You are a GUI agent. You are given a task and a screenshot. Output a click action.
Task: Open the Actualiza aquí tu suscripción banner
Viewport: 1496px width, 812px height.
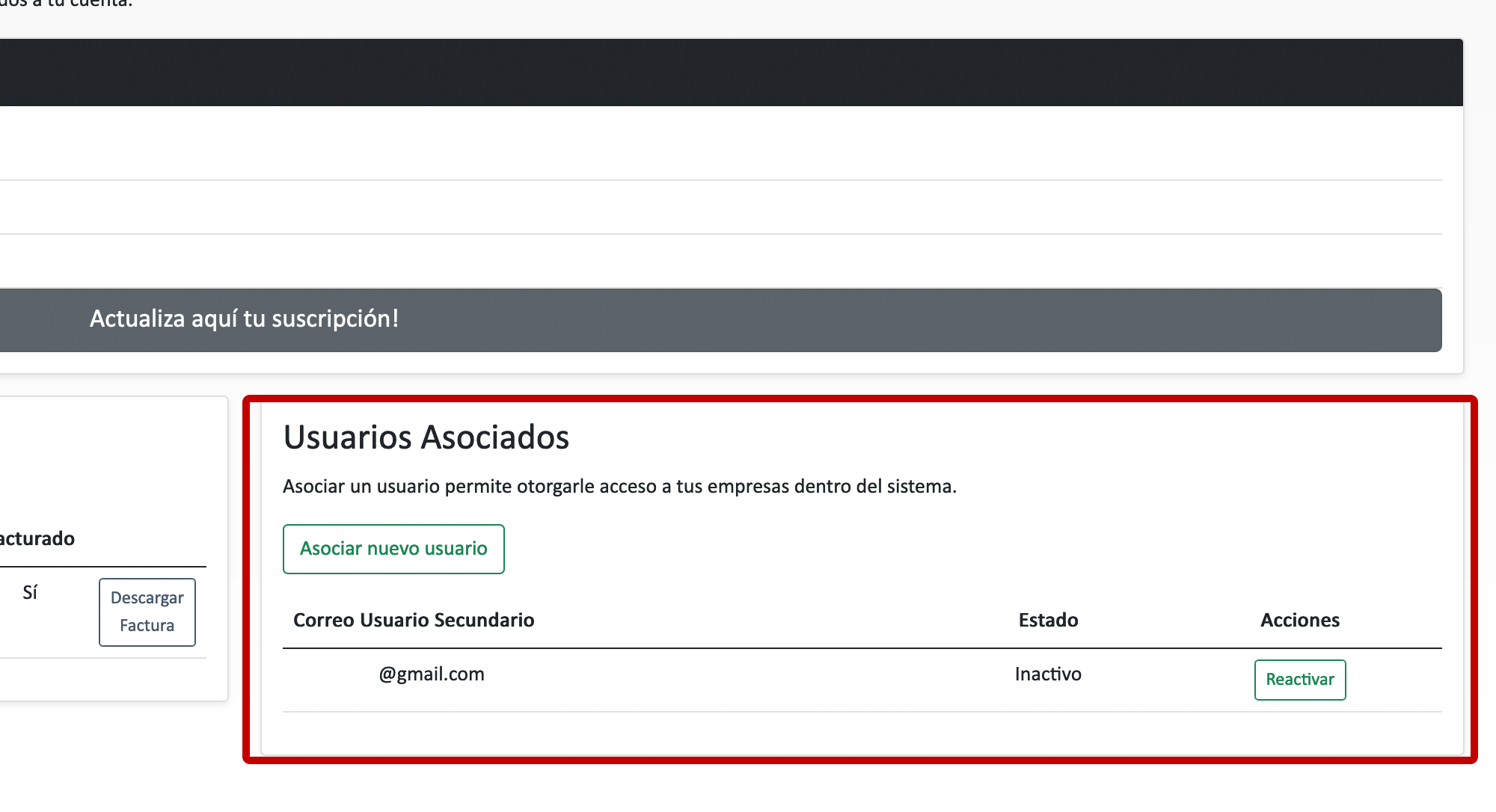point(244,319)
